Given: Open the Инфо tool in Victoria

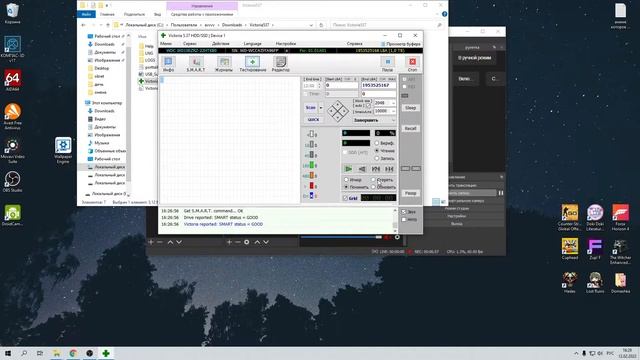Looking at the screenshot, I should (169, 64).
